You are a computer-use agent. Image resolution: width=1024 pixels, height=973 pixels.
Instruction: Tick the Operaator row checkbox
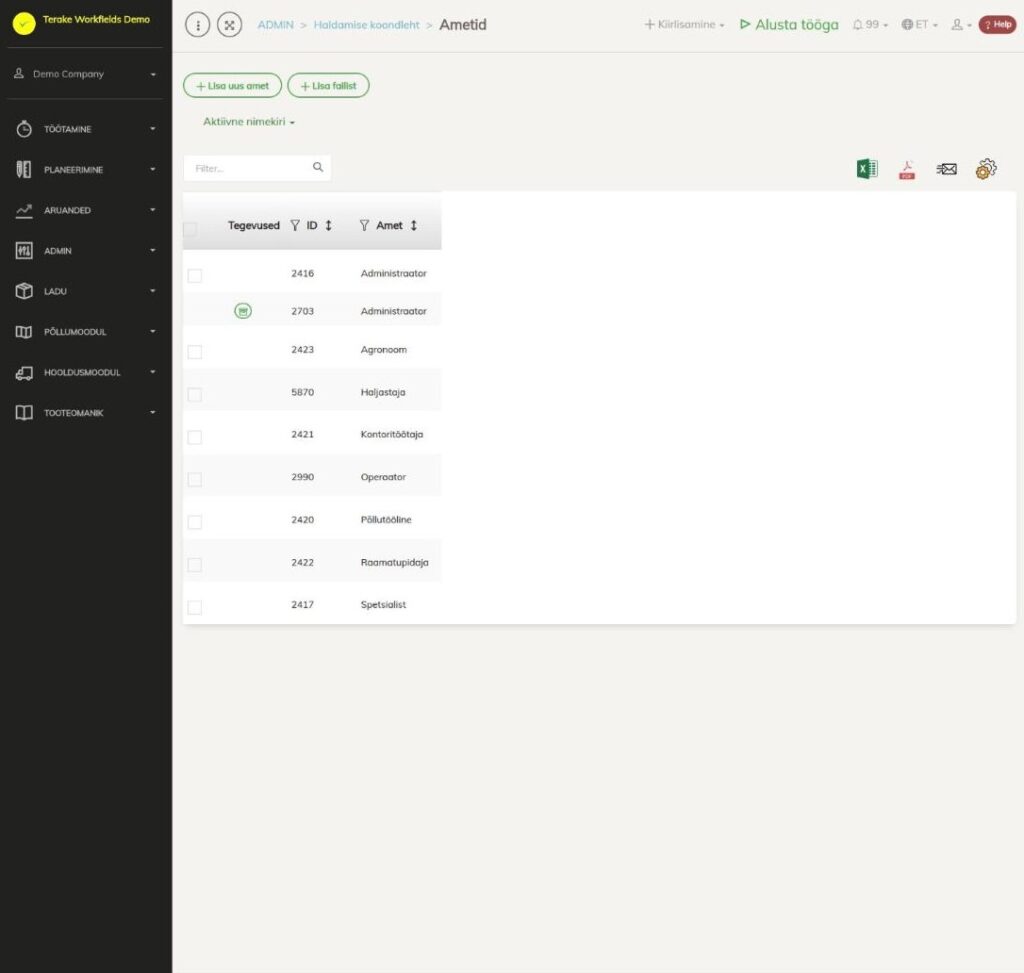(195, 479)
